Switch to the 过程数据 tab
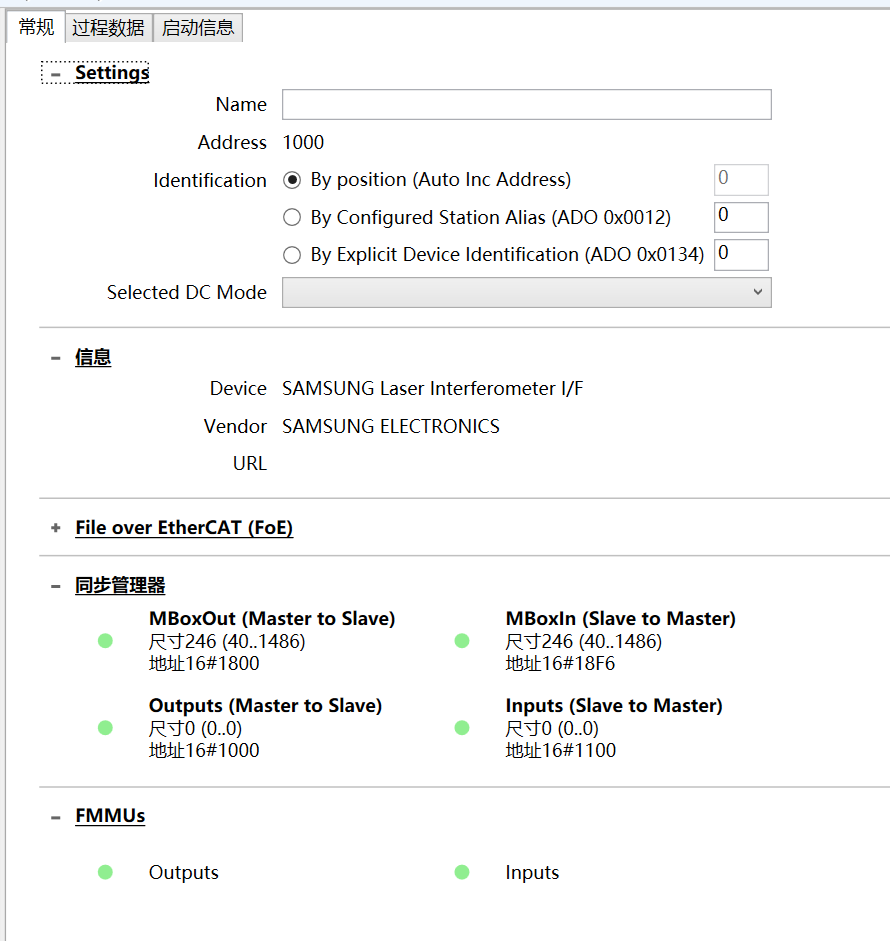 point(108,28)
